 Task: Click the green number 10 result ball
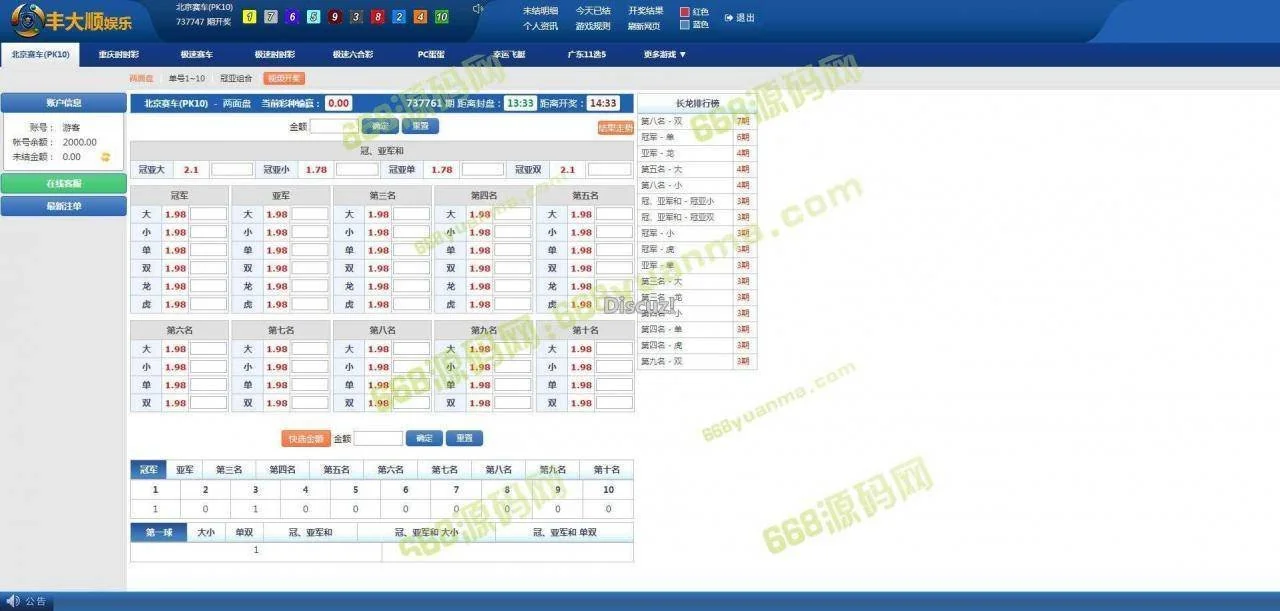click(x=442, y=17)
